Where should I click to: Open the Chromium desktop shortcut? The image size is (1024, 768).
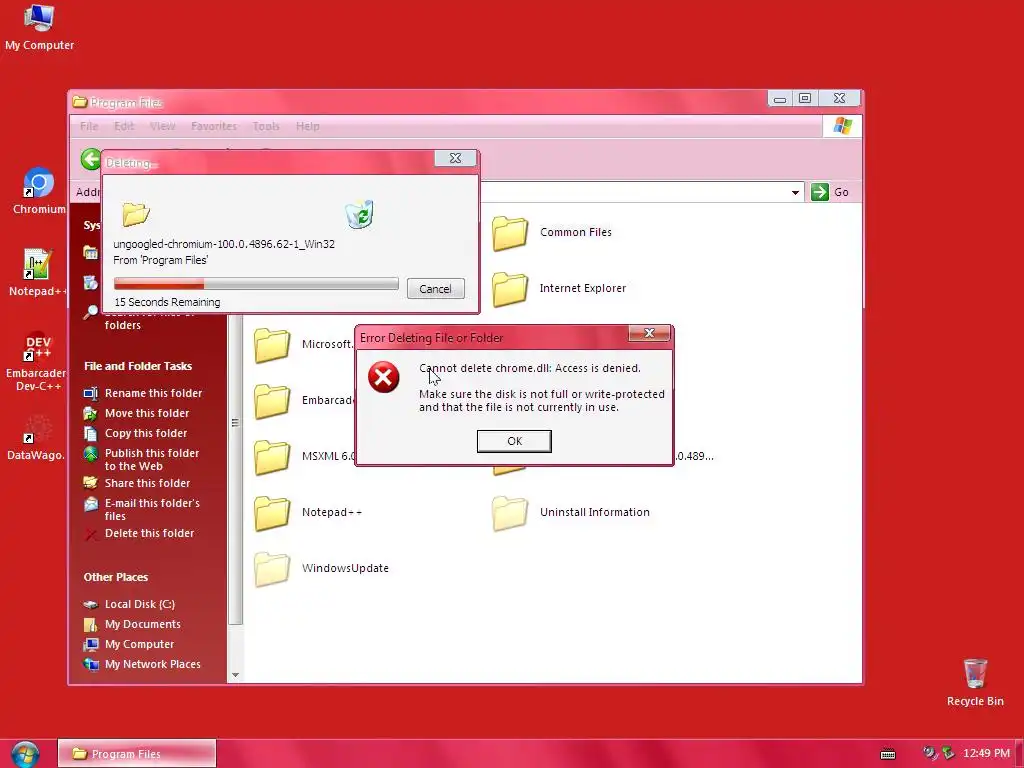(x=39, y=191)
